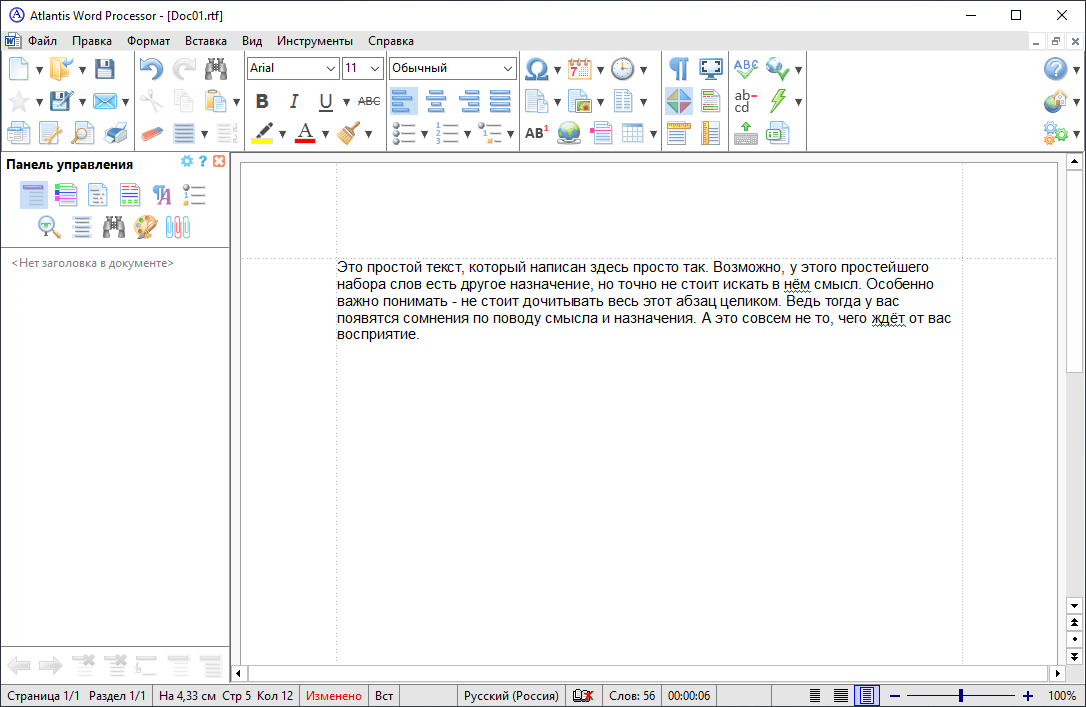Open the Вставка menu

point(205,41)
